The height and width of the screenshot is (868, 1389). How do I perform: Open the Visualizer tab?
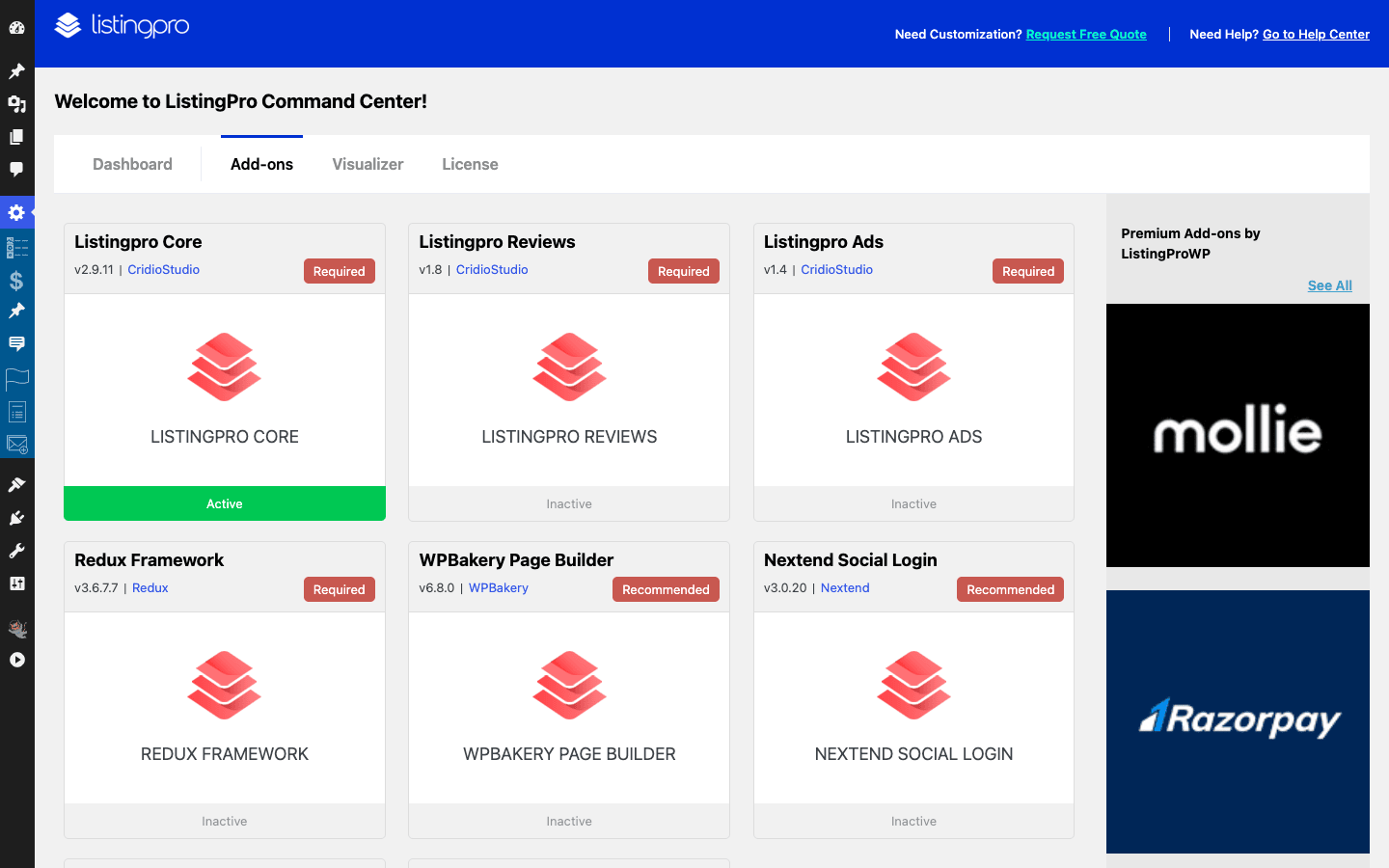pos(368,164)
